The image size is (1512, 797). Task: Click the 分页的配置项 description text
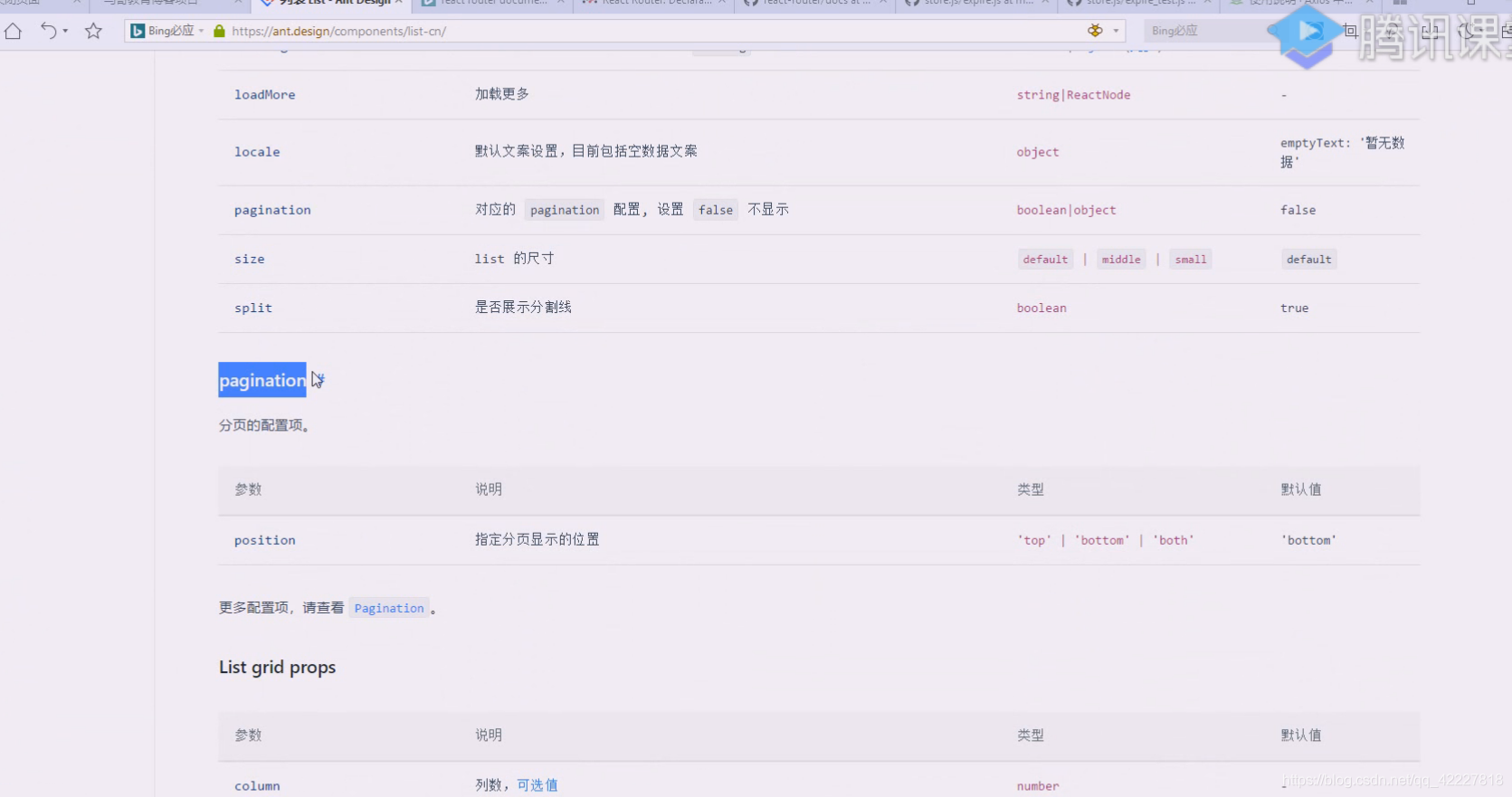265,425
